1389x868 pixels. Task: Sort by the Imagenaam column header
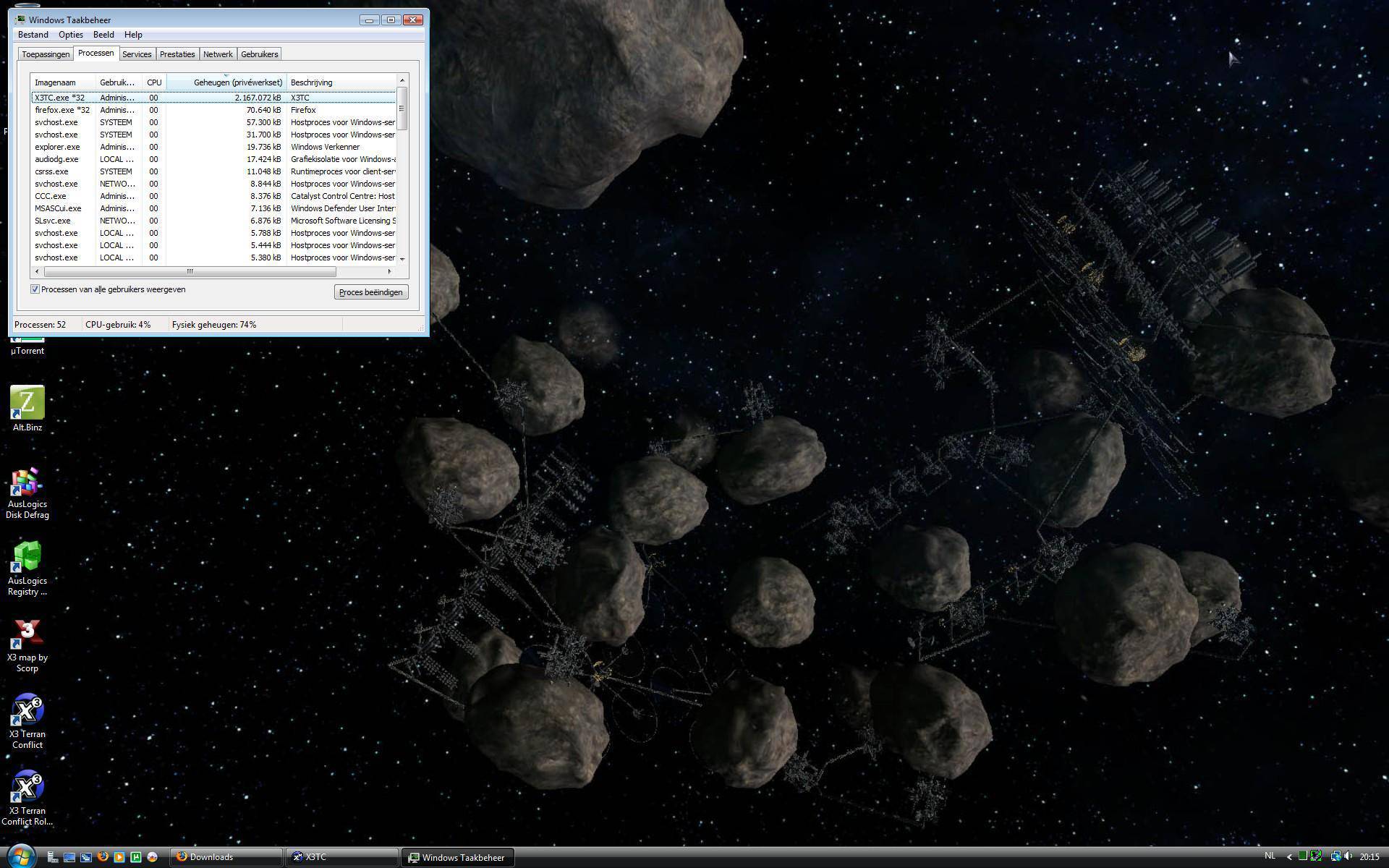[x=63, y=82]
